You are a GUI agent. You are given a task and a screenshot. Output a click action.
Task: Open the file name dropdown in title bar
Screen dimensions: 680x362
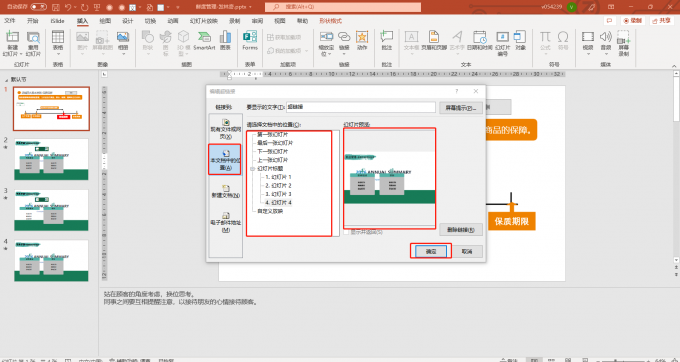coord(250,7)
